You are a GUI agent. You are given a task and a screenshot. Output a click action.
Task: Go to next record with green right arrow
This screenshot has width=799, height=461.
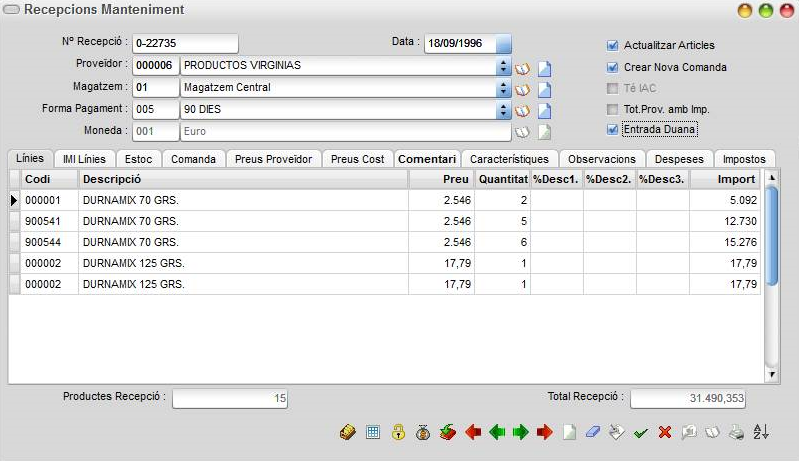[x=520, y=432]
